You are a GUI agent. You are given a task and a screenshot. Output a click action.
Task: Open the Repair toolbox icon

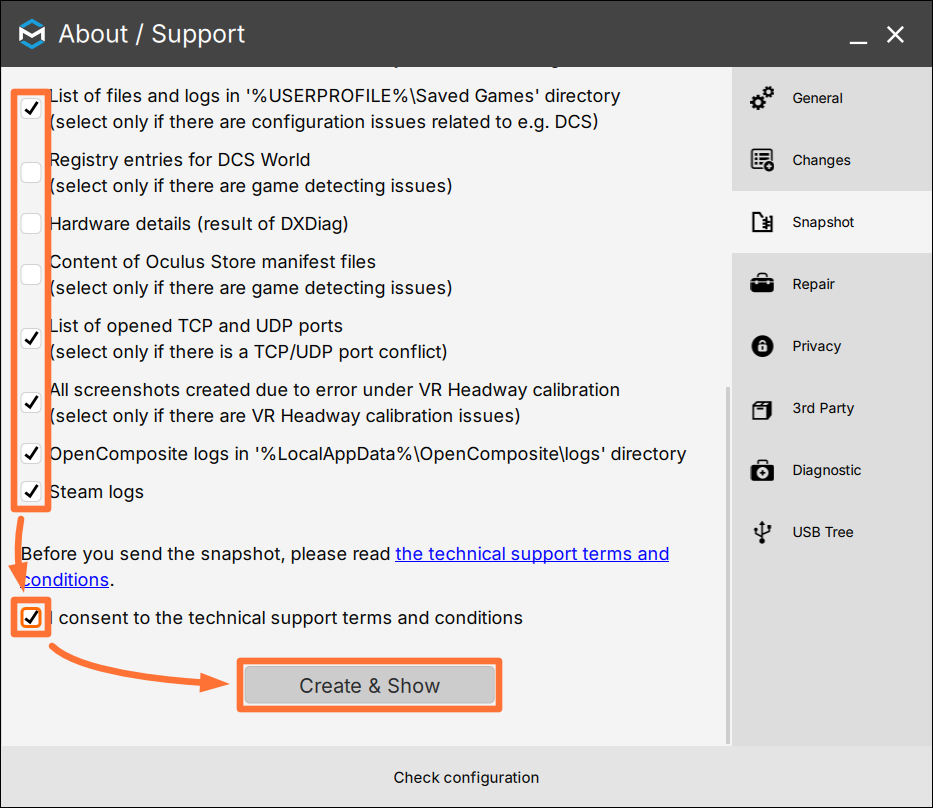[762, 284]
